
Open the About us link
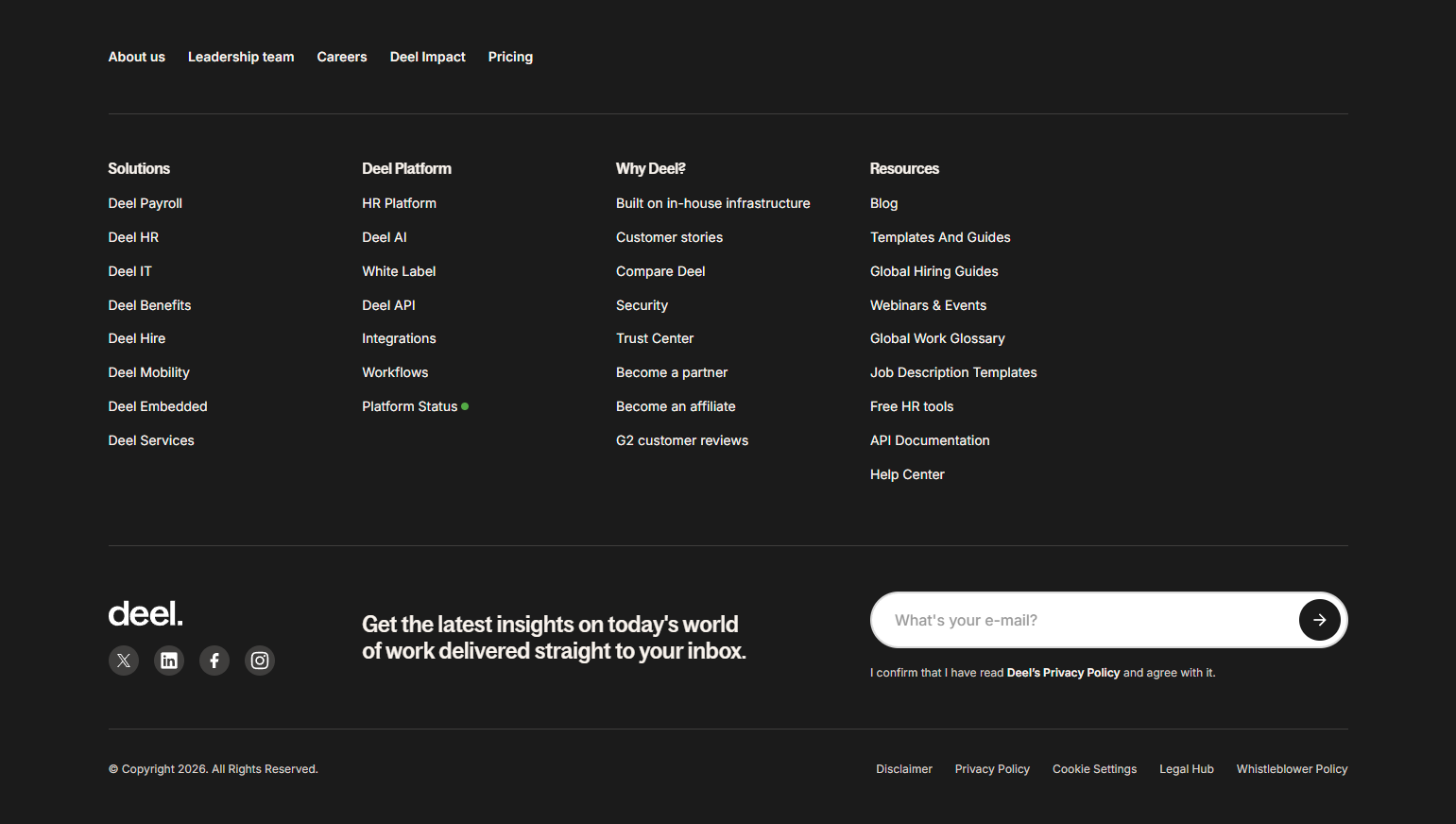pyautogui.click(x=137, y=57)
